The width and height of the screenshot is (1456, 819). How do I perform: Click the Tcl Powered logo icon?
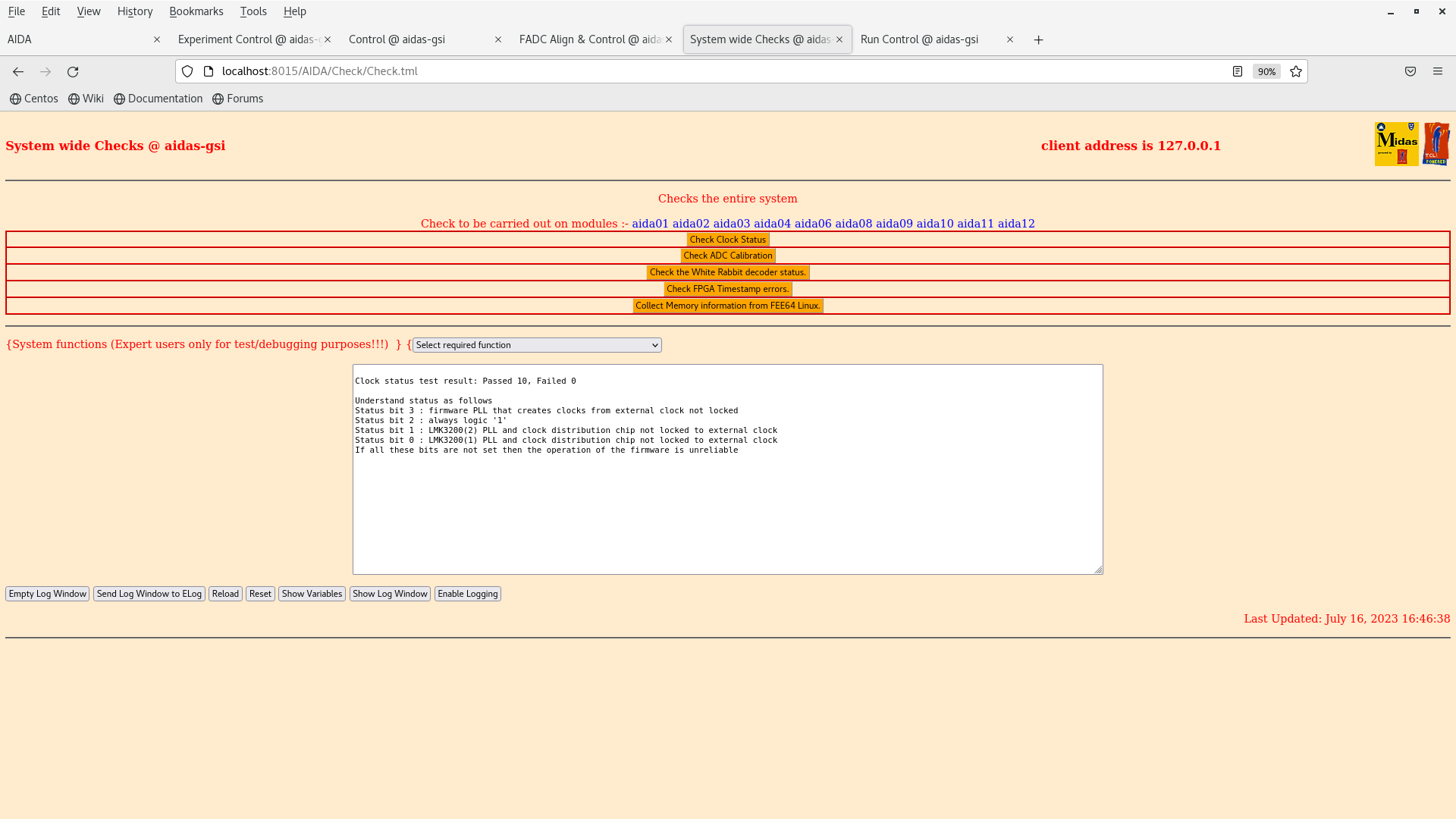click(1436, 143)
